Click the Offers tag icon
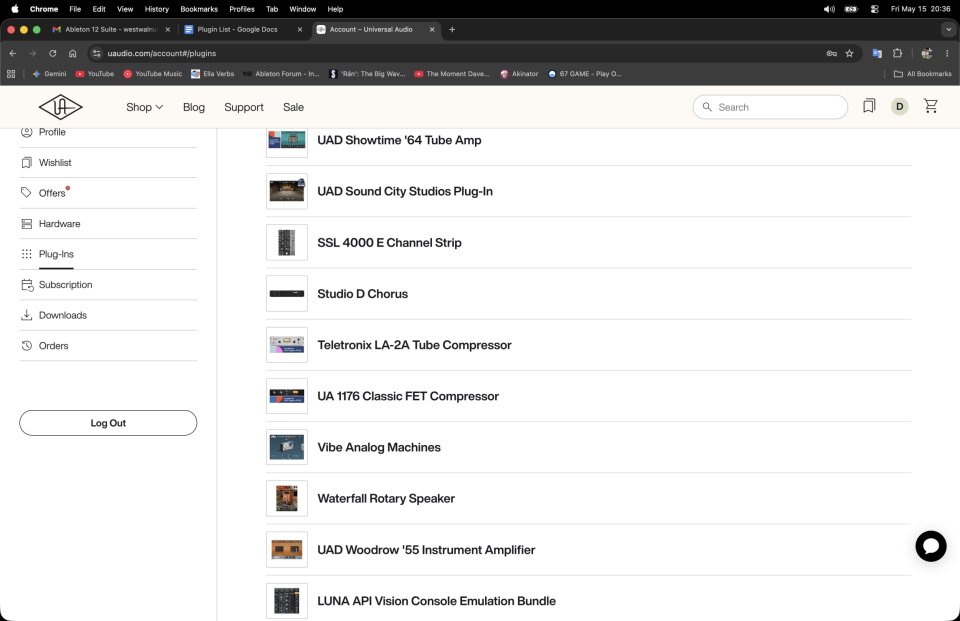 26,192
